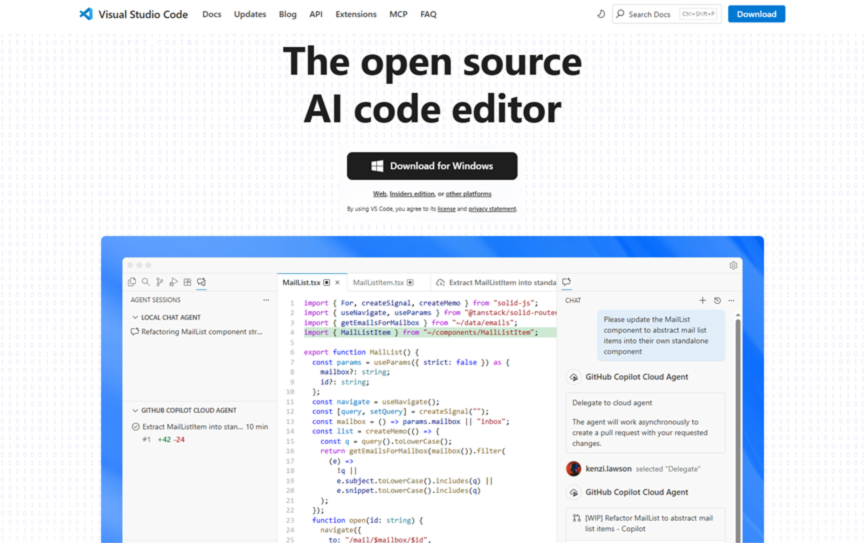Click the settings gear icon in editor window
This screenshot has height=543, width=864.
point(733,265)
